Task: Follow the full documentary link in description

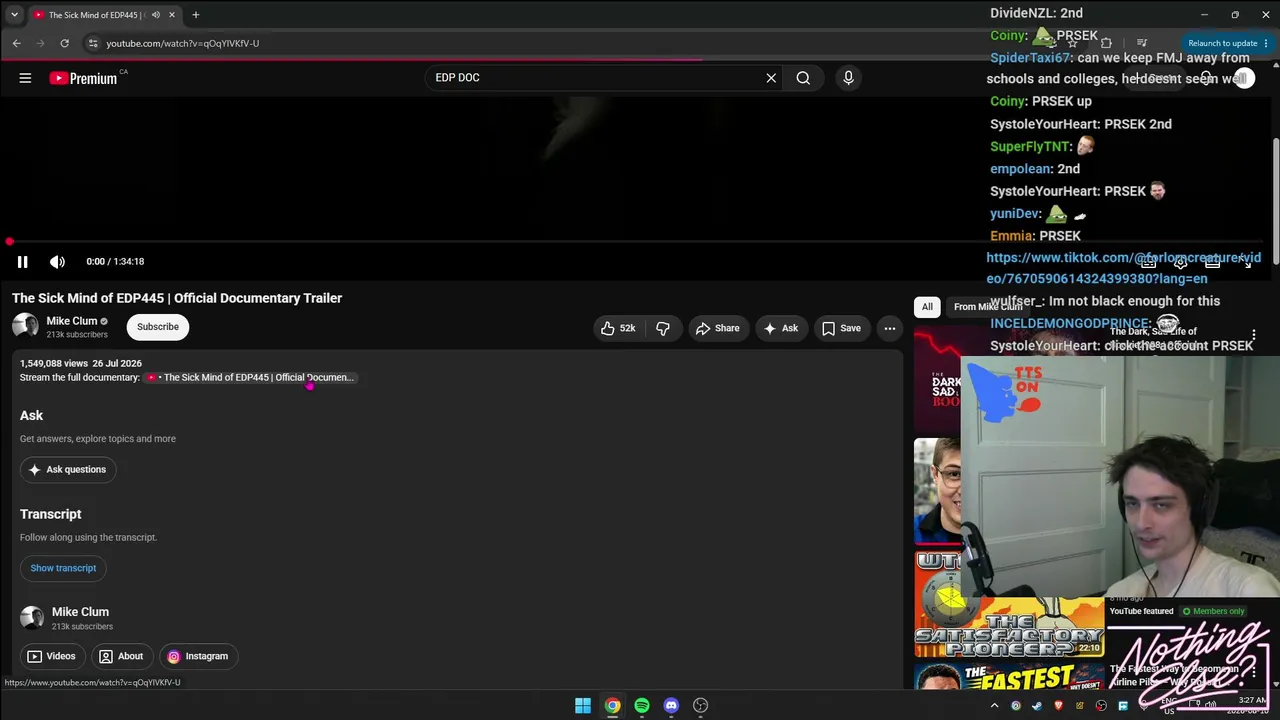Action: [x=250, y=378]
